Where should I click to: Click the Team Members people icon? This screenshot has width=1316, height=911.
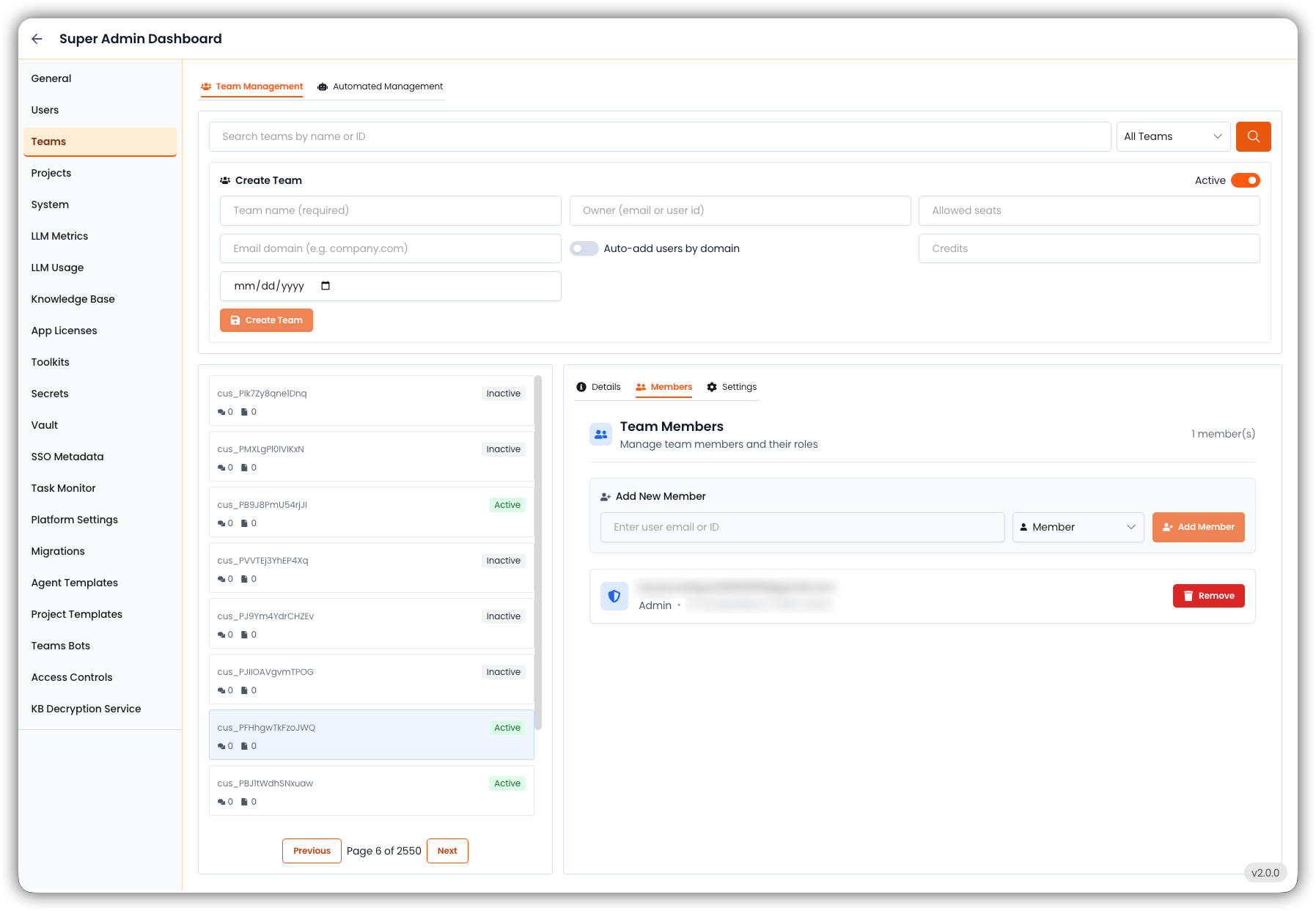tap(601, 434)
